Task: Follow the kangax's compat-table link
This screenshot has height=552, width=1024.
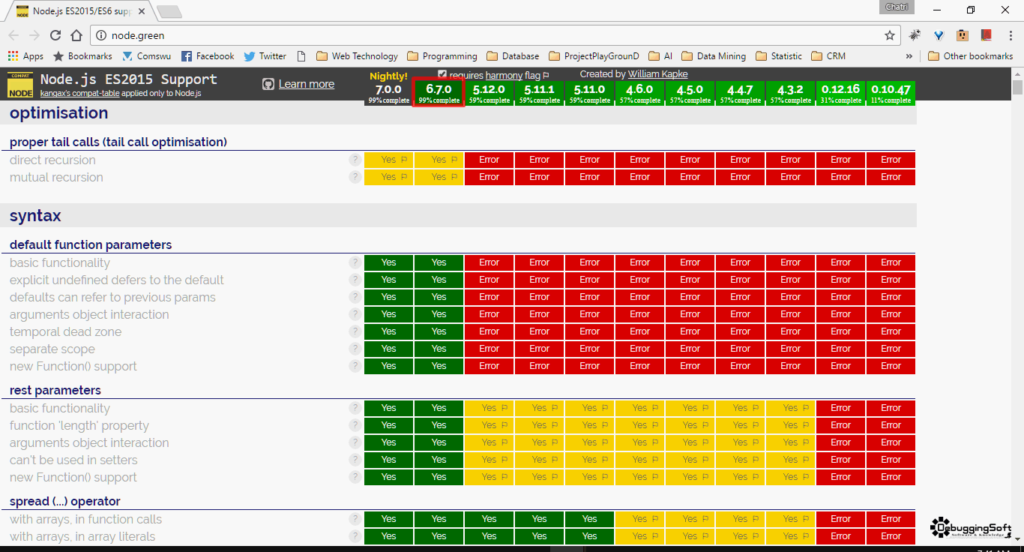Action: coord(80,93)
